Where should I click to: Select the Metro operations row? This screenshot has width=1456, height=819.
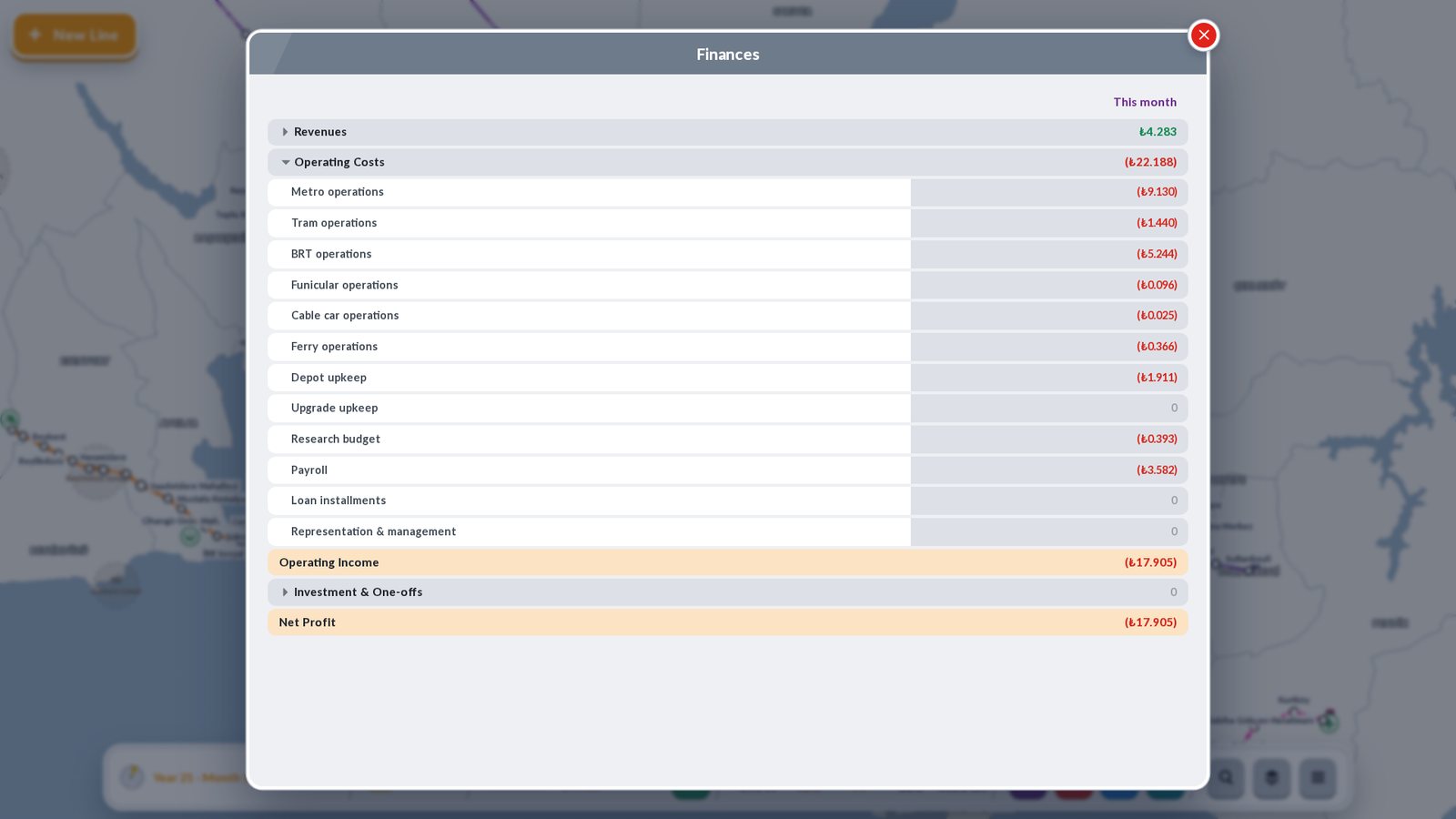727,192
